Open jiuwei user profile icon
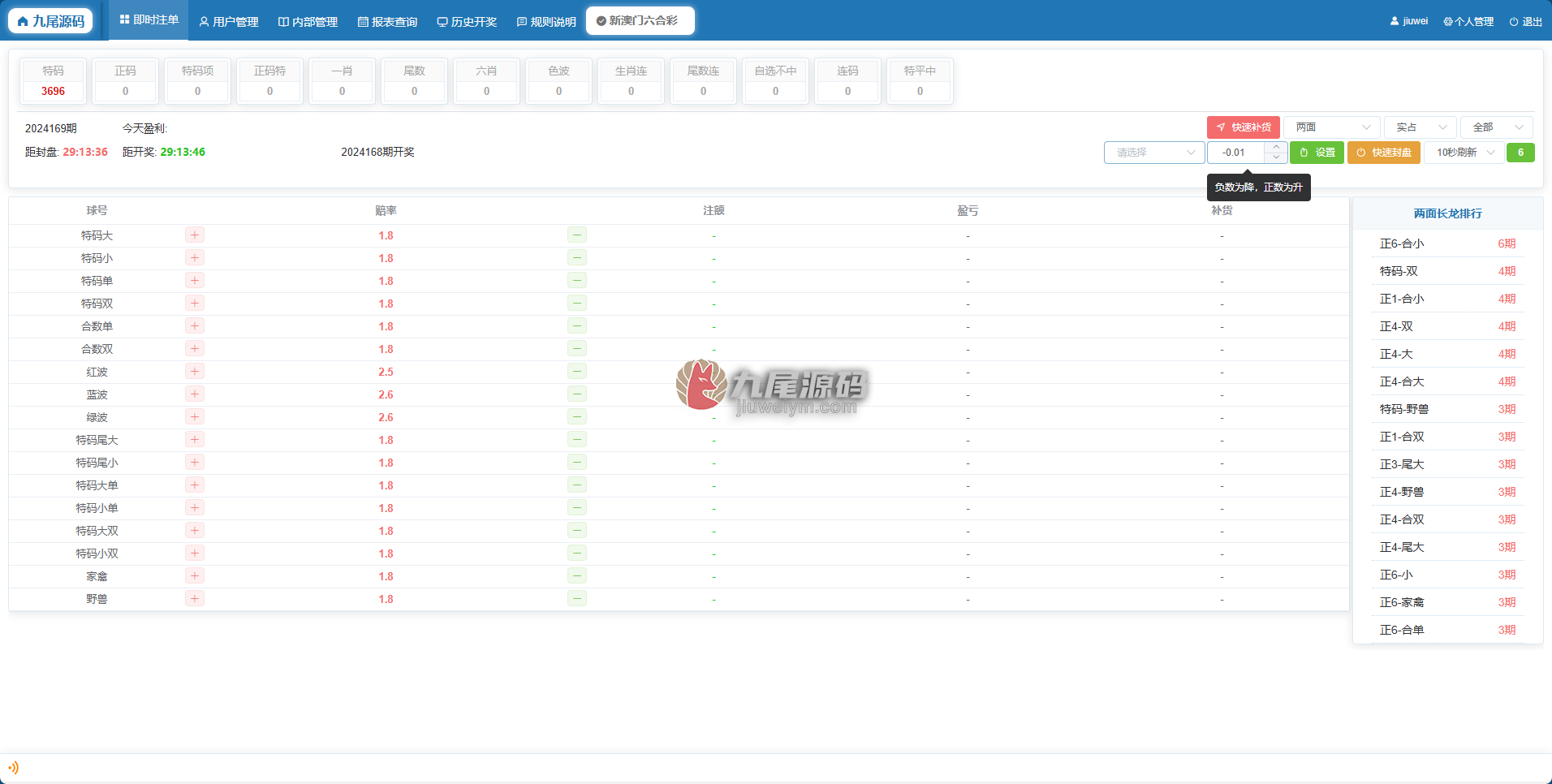This screenshot has height=784, width=1552. [x=1395, y=22]
